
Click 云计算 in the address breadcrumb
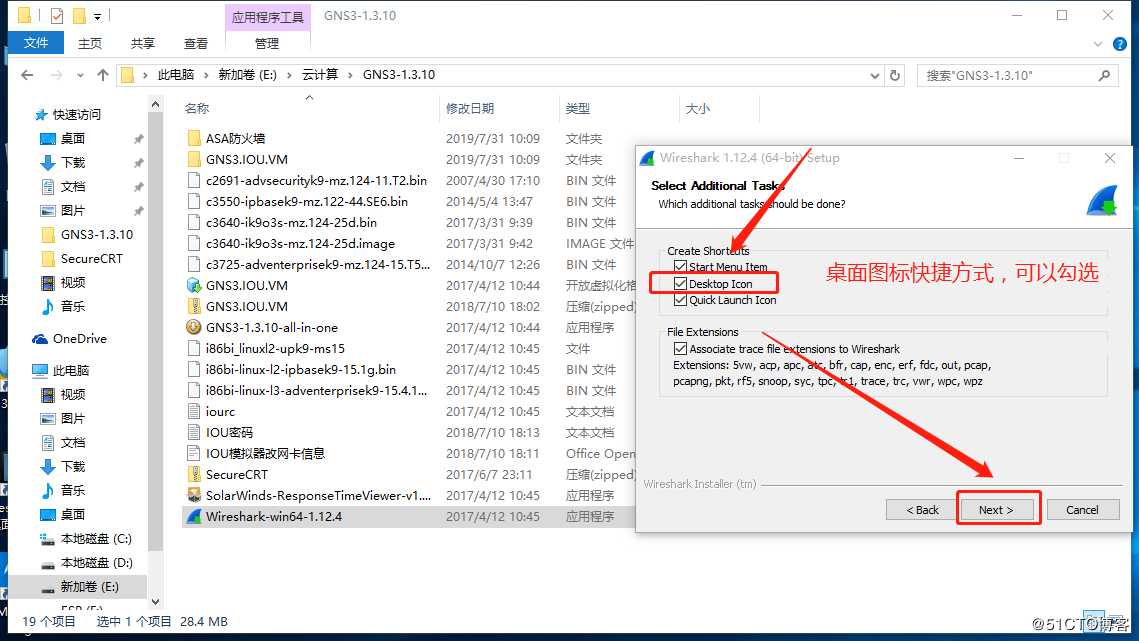click(x=320, y=75)
